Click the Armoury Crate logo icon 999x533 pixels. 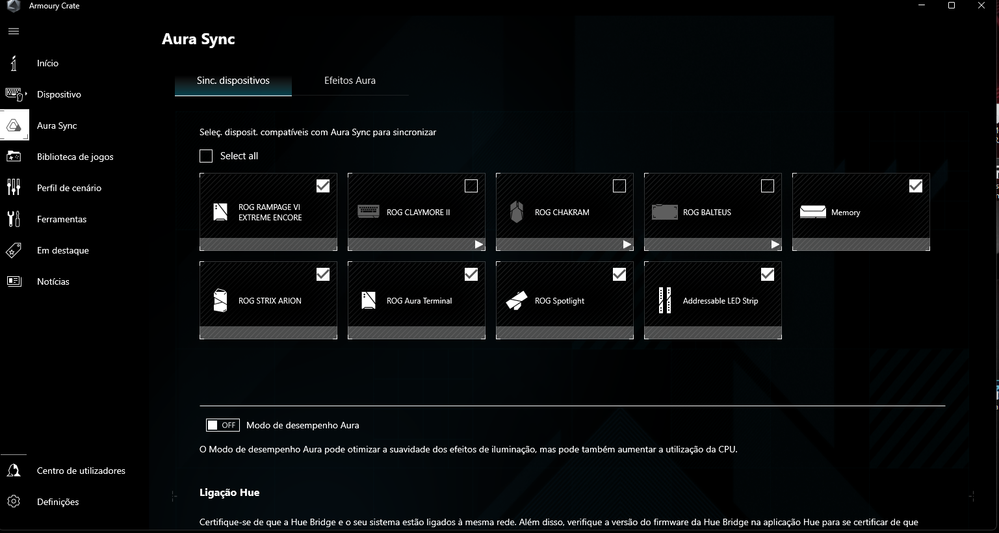pyautogui.click(x=13, y=6)
